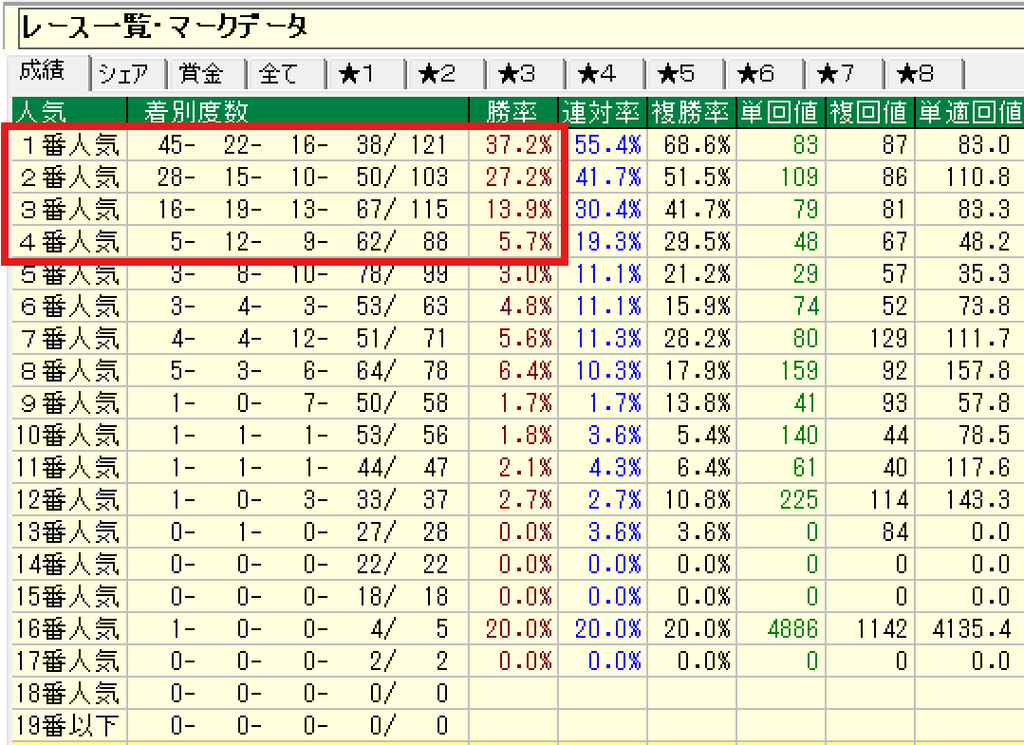Click the 27.2% win rate cell

(x=513, y=177)
